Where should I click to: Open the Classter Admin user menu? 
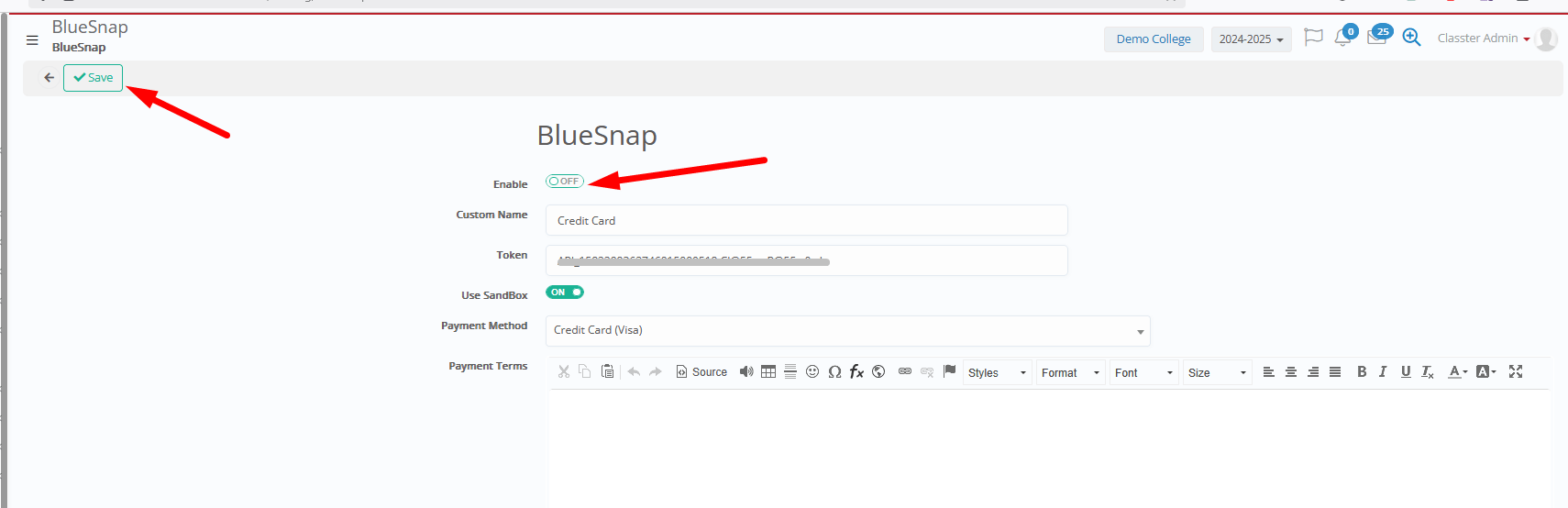(1483, 39)
